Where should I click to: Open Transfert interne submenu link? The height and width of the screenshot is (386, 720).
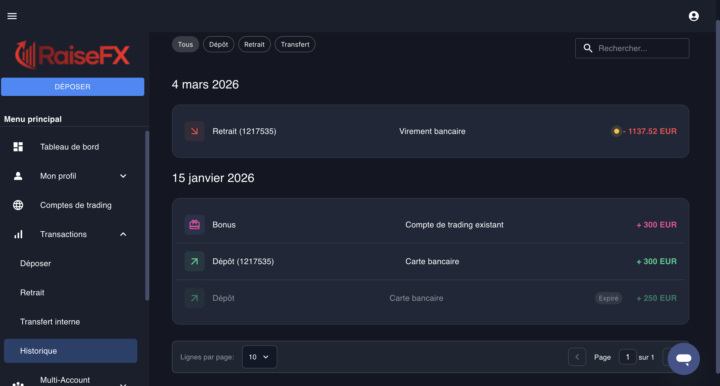point(50,322)
